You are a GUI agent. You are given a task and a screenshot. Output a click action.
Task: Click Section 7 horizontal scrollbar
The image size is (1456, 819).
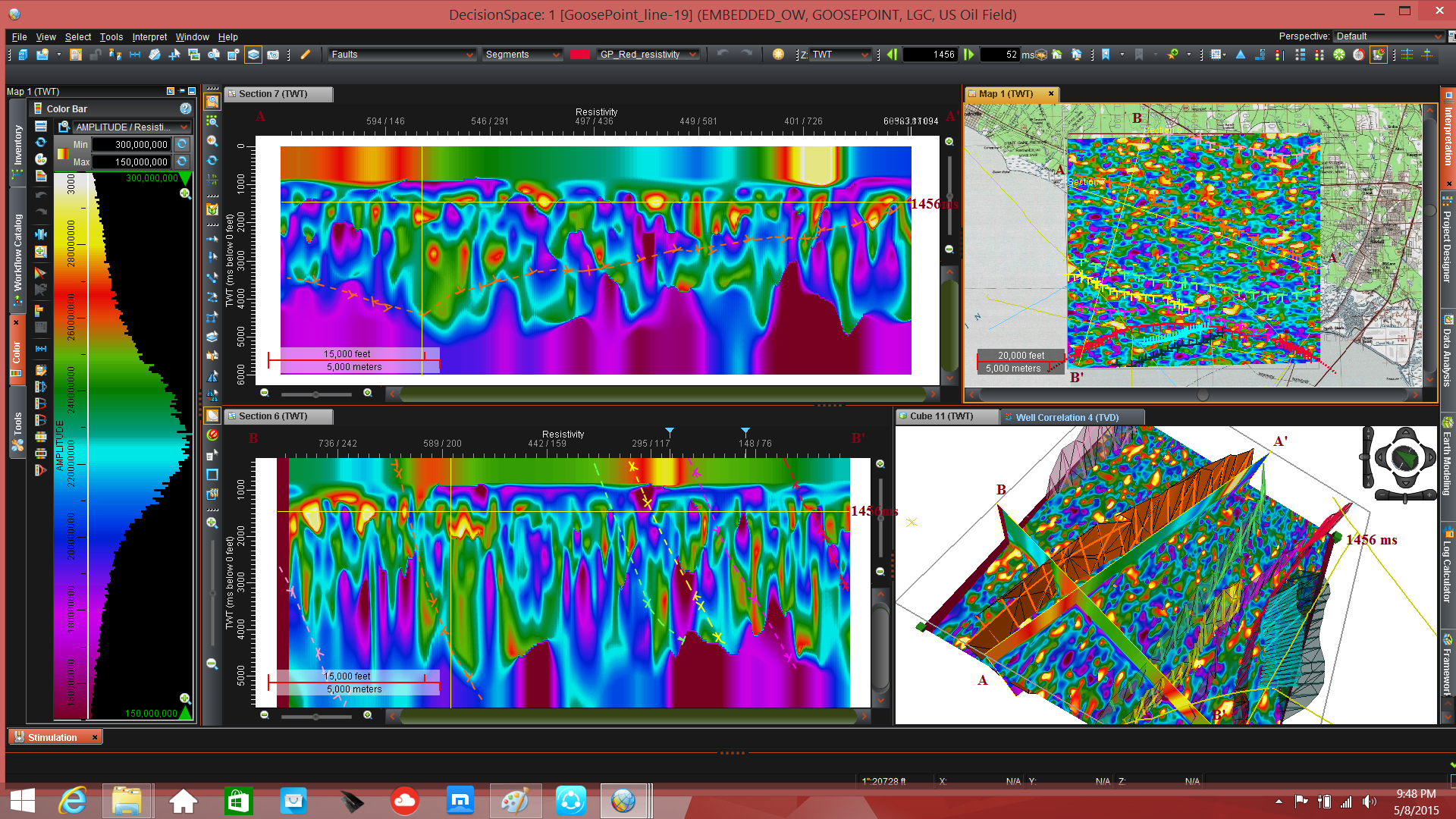point(664,394)
